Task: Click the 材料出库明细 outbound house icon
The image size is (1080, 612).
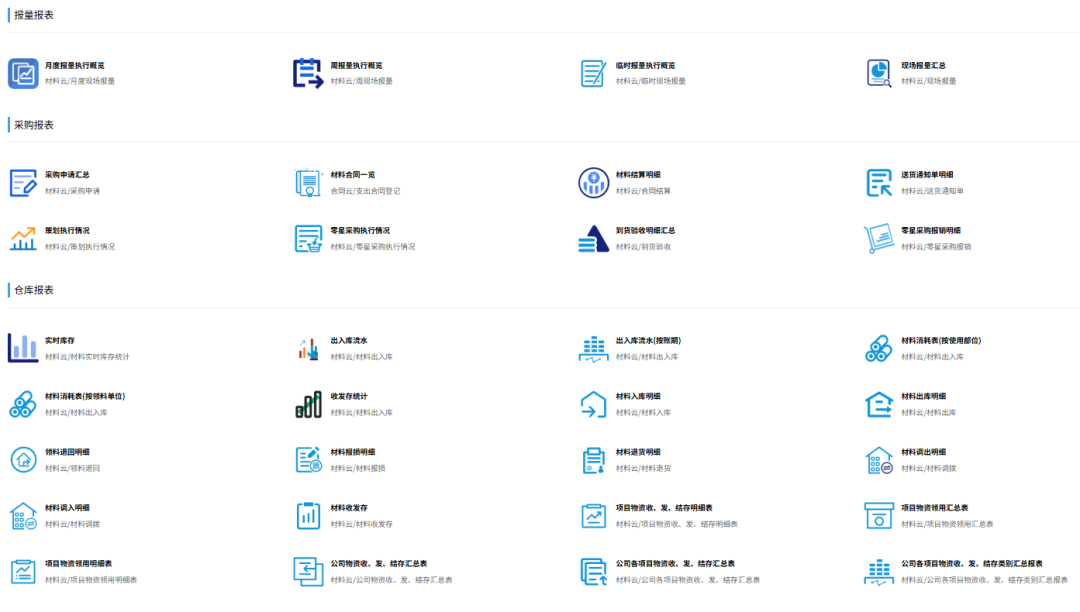Action: 879,405
